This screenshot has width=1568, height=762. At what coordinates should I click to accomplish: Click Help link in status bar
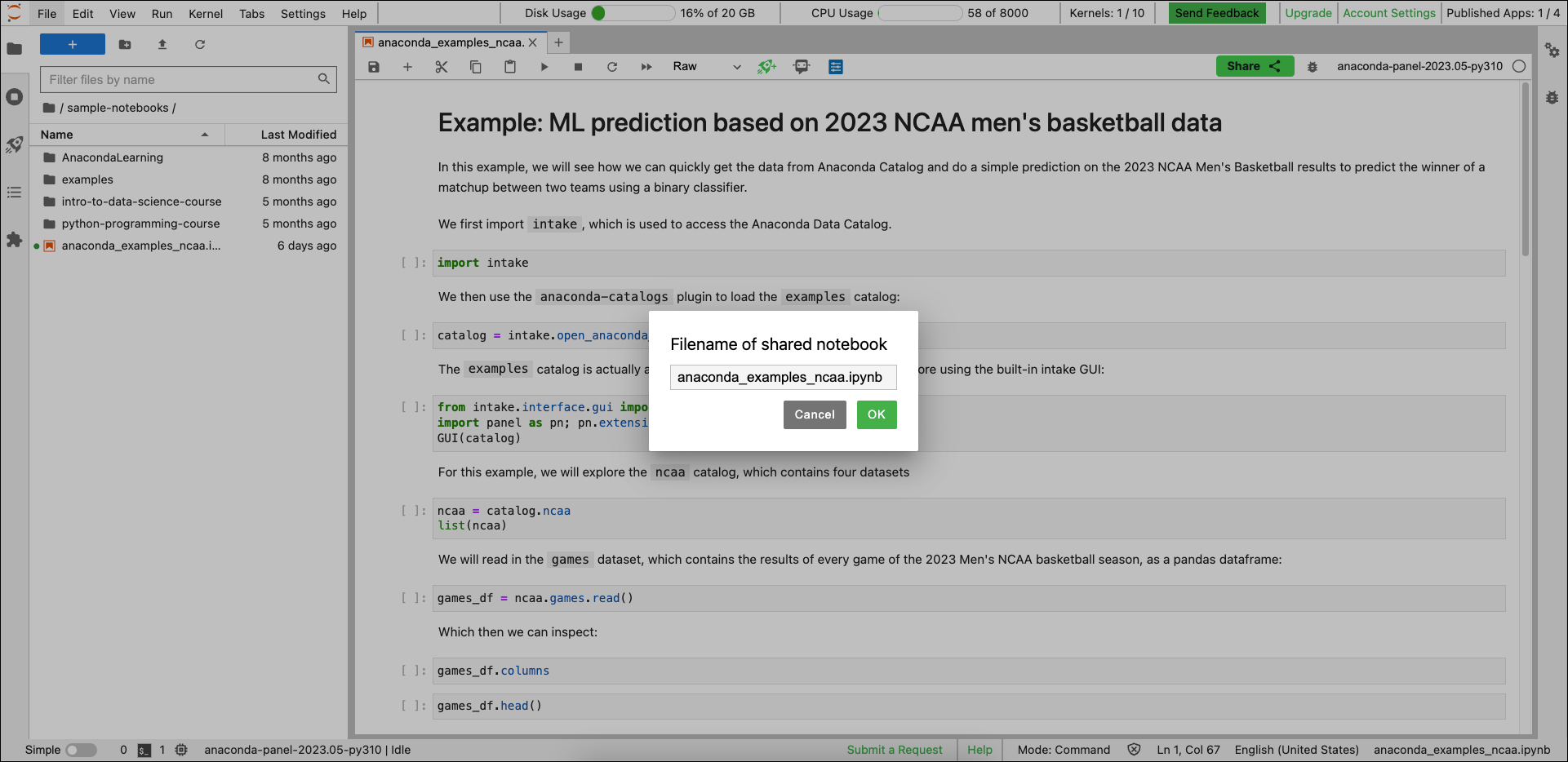point(979,751)
